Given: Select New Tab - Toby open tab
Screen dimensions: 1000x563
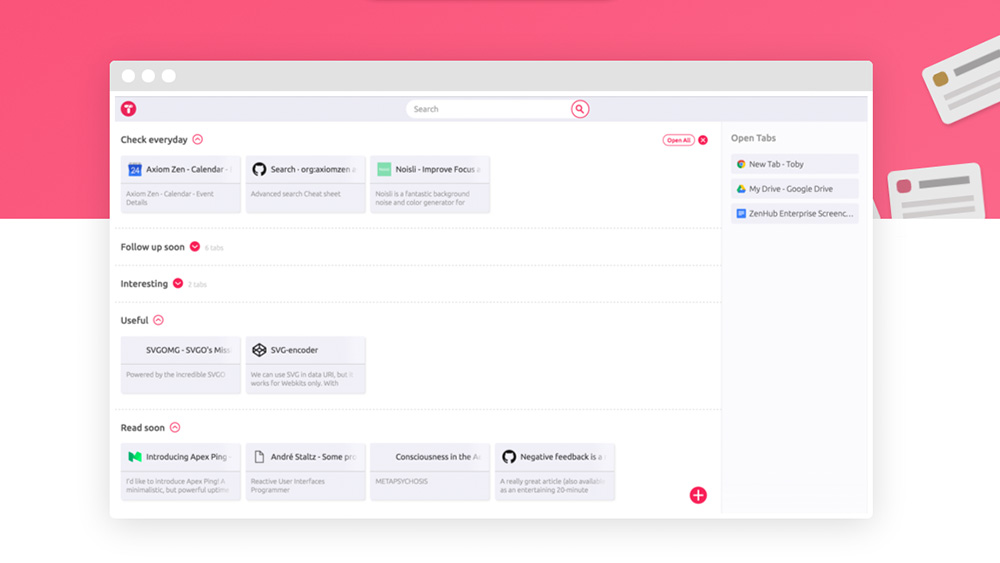Looking at the screenshot, I should tap(794, 164).
